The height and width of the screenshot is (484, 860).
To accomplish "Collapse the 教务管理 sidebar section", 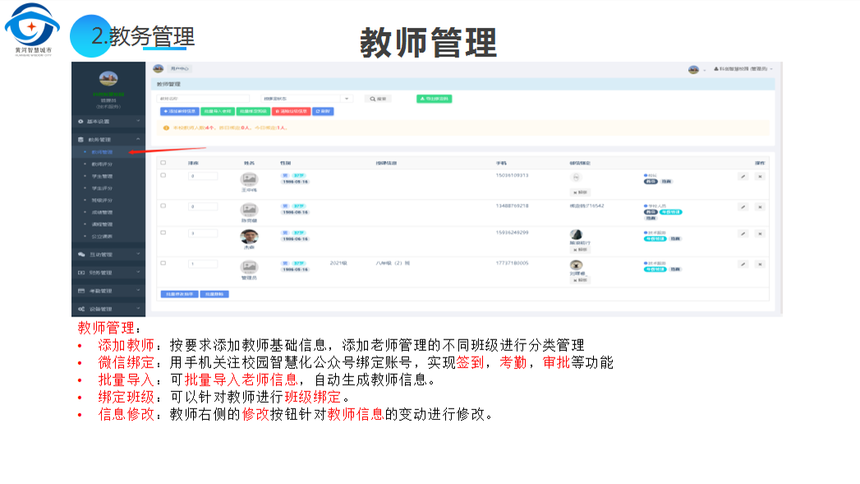I will pos(108,139).
